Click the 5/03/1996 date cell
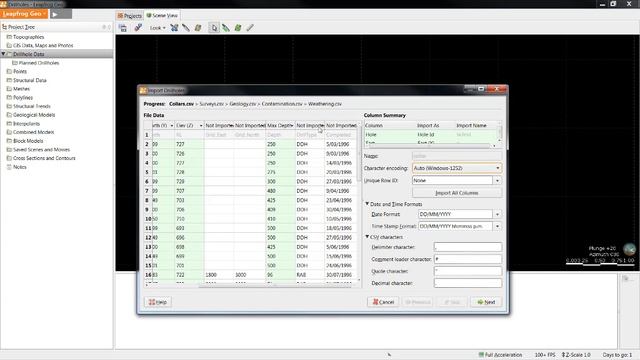This screenshot has height=360, width=640. (341, 144)
